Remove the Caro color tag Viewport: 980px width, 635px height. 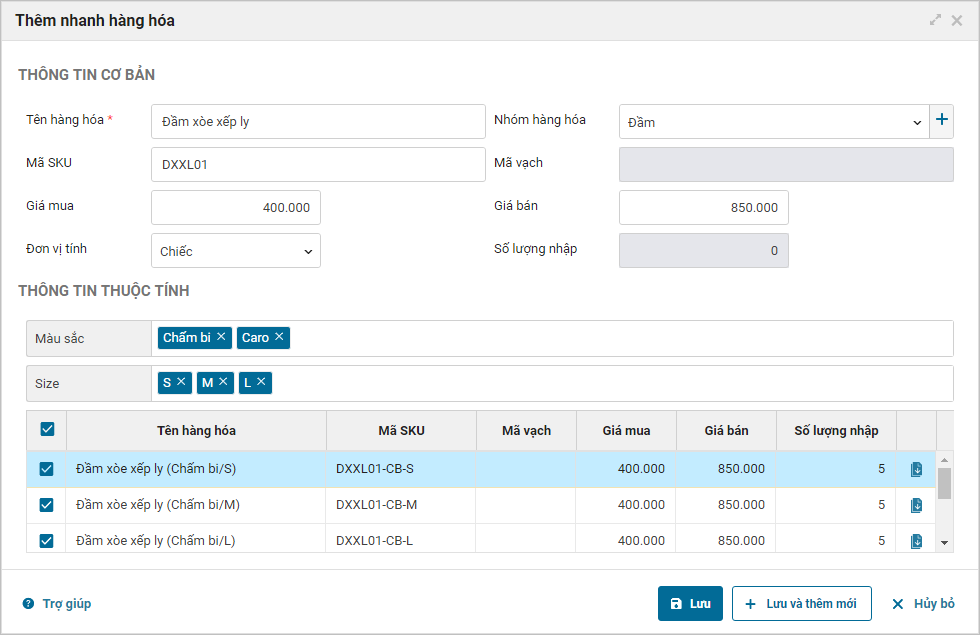click(x=279, y=337)
